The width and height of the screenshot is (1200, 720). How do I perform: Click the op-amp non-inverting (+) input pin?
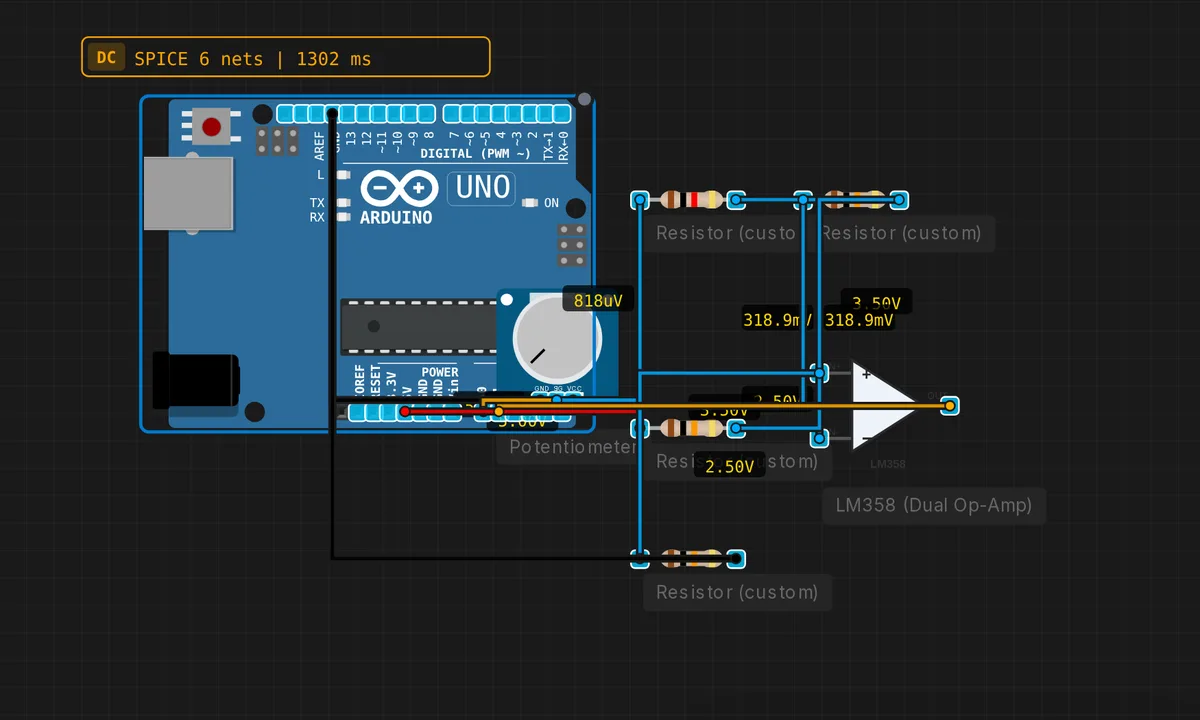[x=819, y=373]
